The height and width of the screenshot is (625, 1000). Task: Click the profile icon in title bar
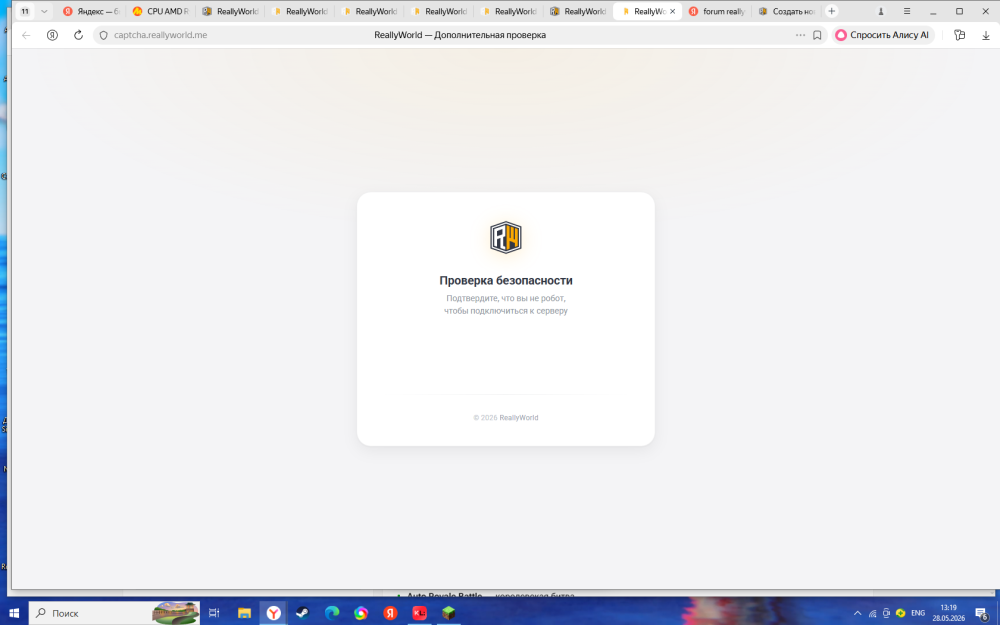pos(881,11)
